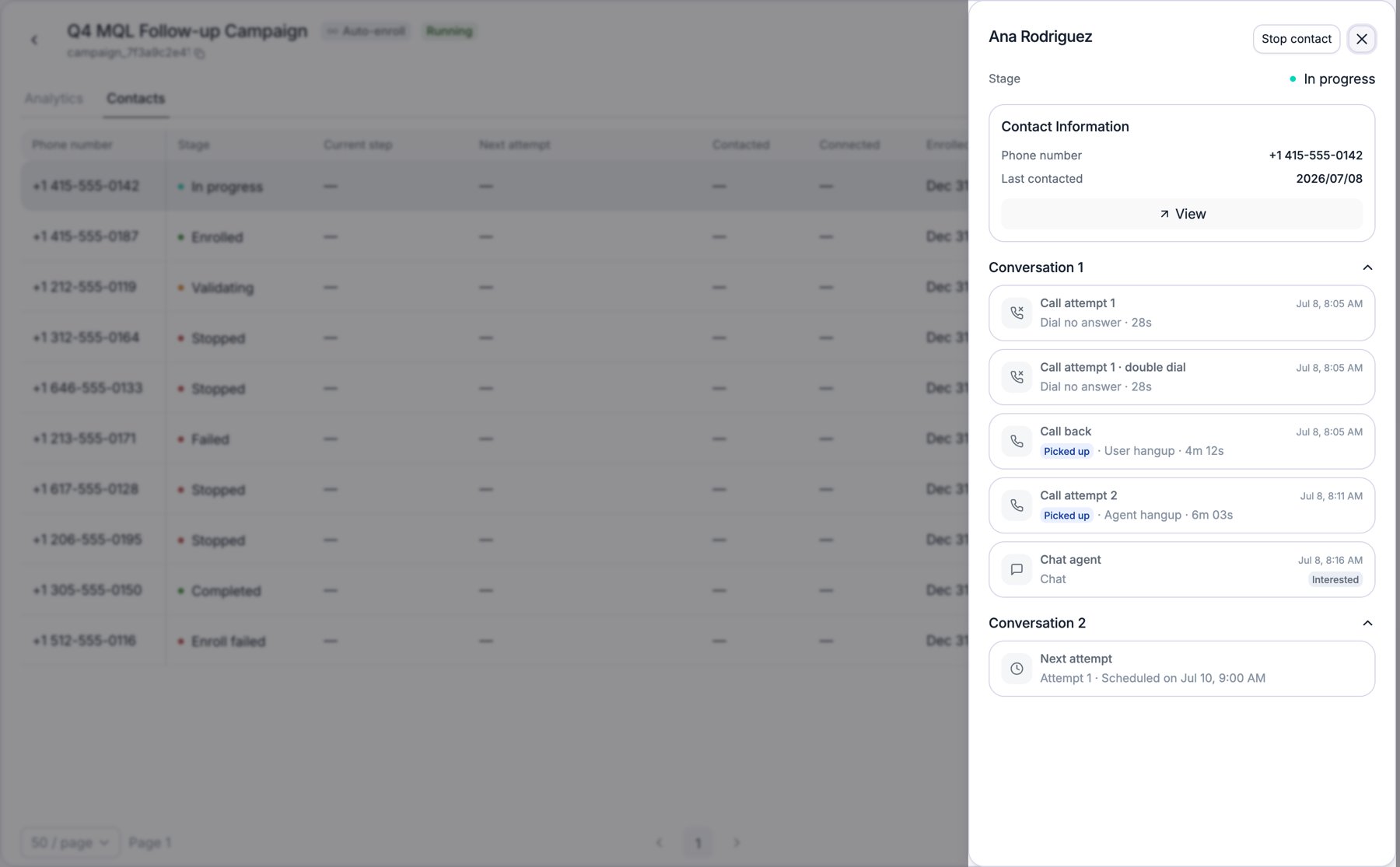This screenshot has width=1400, height=867.
Task: Click the phone icon on Call back entry
Action: pyautogui.click(x=1017, y=441)
